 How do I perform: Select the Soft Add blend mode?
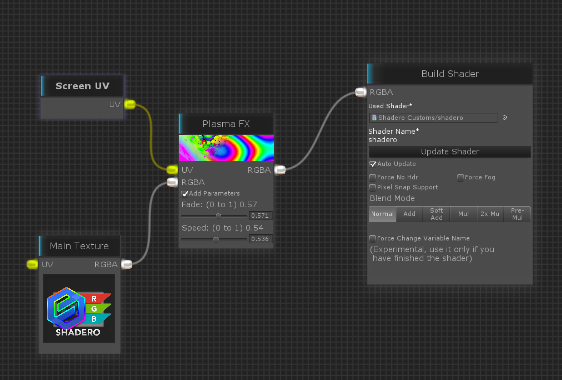pos(436,214)
